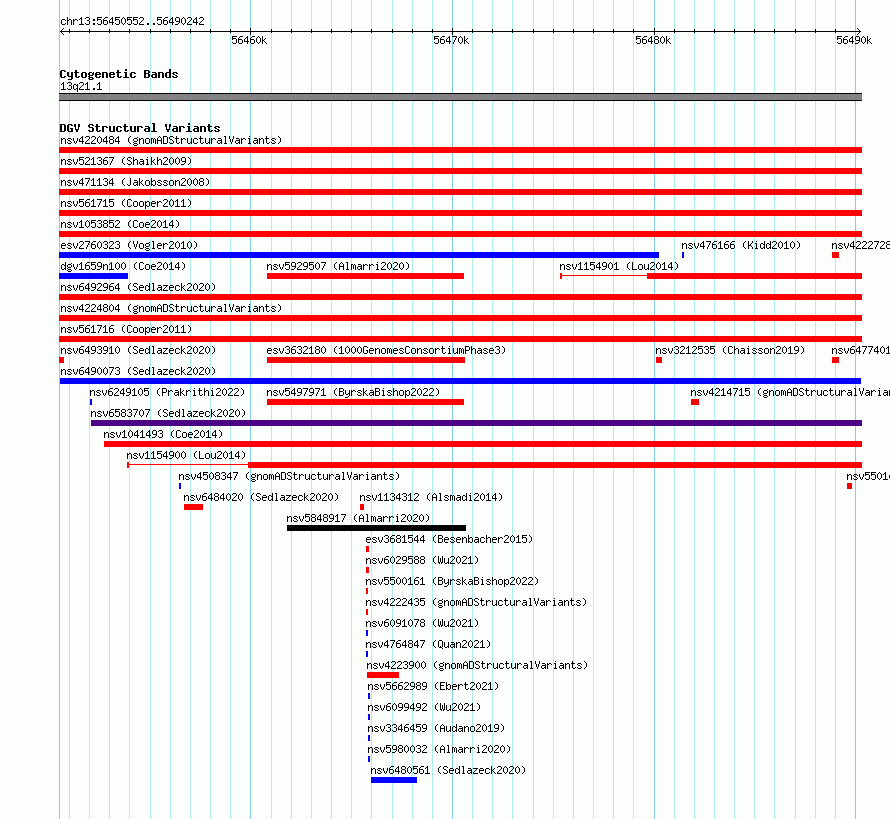Click red bar under nsv5929507 Almarri2020
Screen dimensions: 890x819
366,276
